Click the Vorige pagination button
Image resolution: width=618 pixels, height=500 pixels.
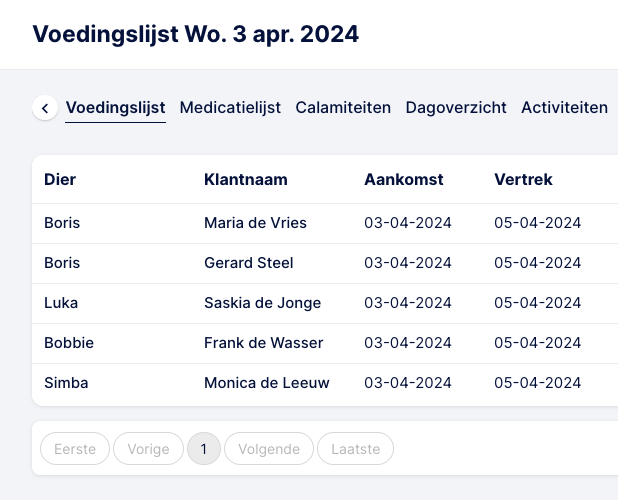coord(149,449)
